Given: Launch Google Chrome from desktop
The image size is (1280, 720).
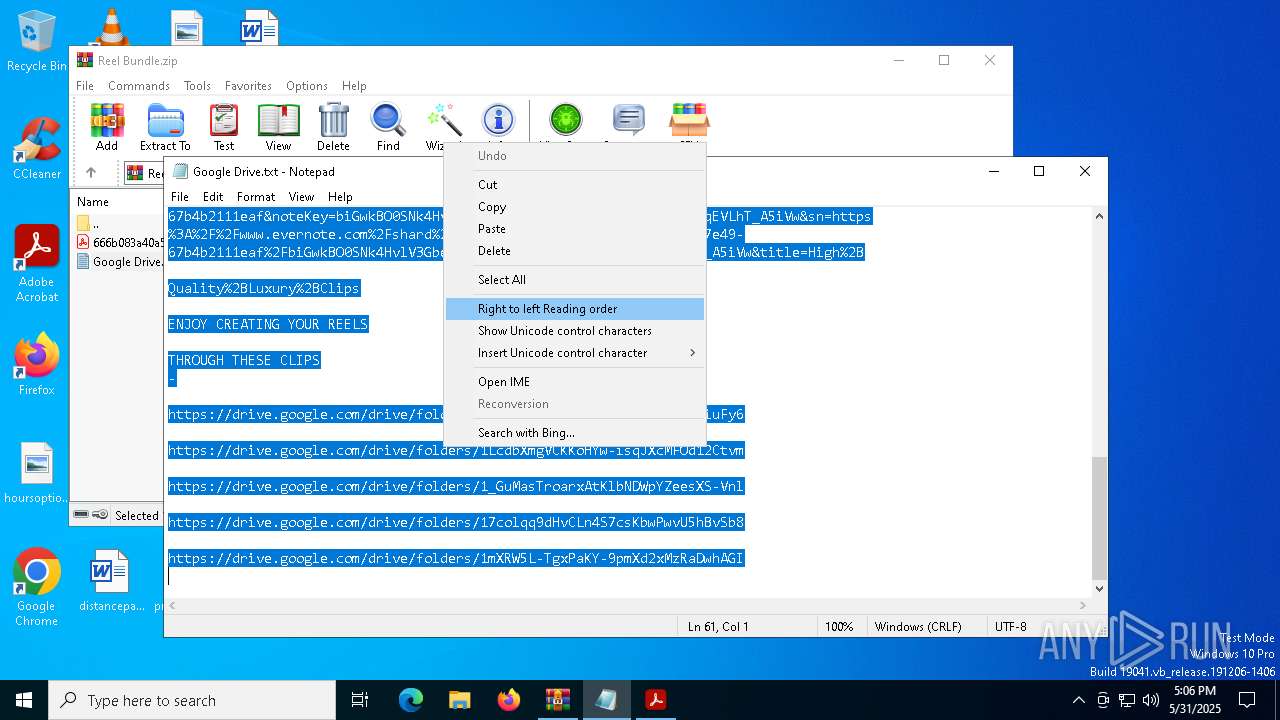Looking at the screenshot, I should coord(36,588).
